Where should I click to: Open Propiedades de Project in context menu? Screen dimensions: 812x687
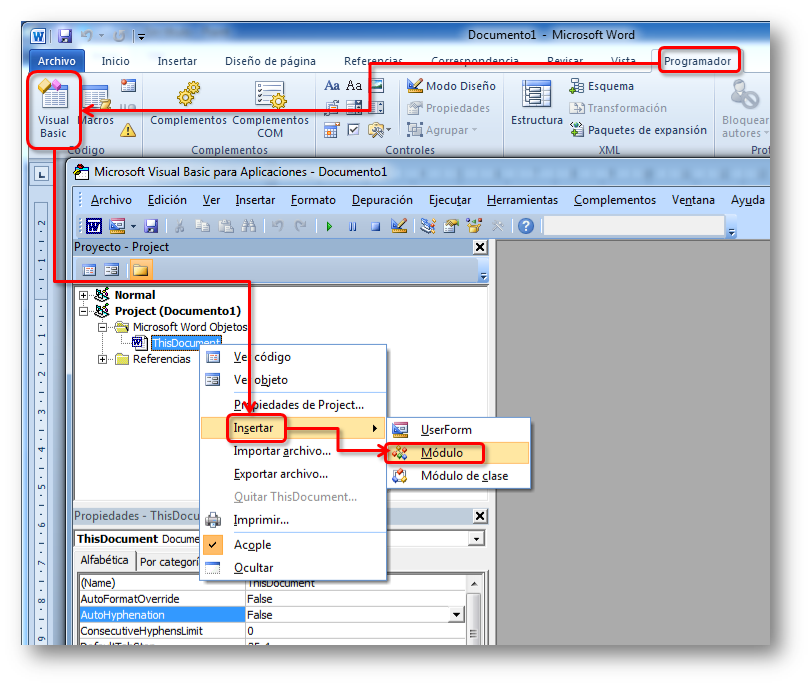coord(293,405)
